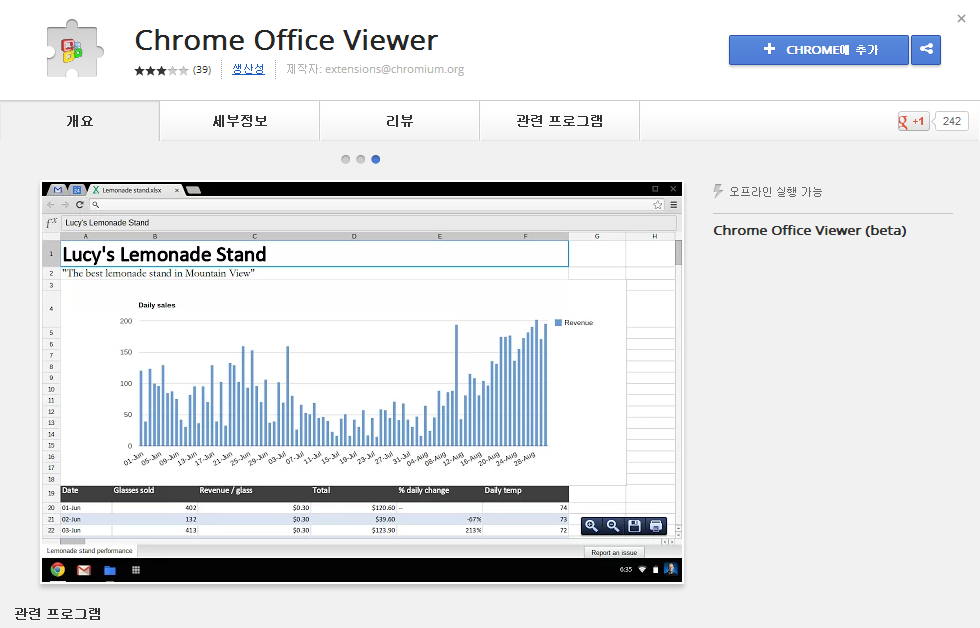The image size is (980, 628).
Task: Click the battery status icon
Action: click(655, 569)
